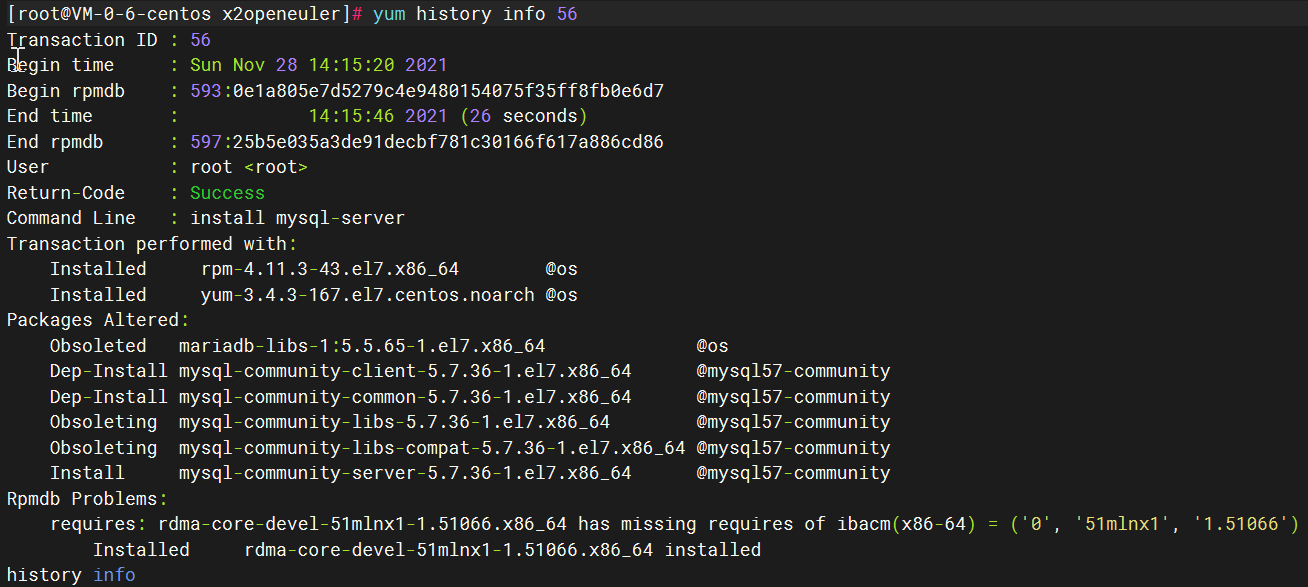Viewport: 1308px width, 587px height.
Task: Click the Transaction ID value 56
Action: [200, 40]
